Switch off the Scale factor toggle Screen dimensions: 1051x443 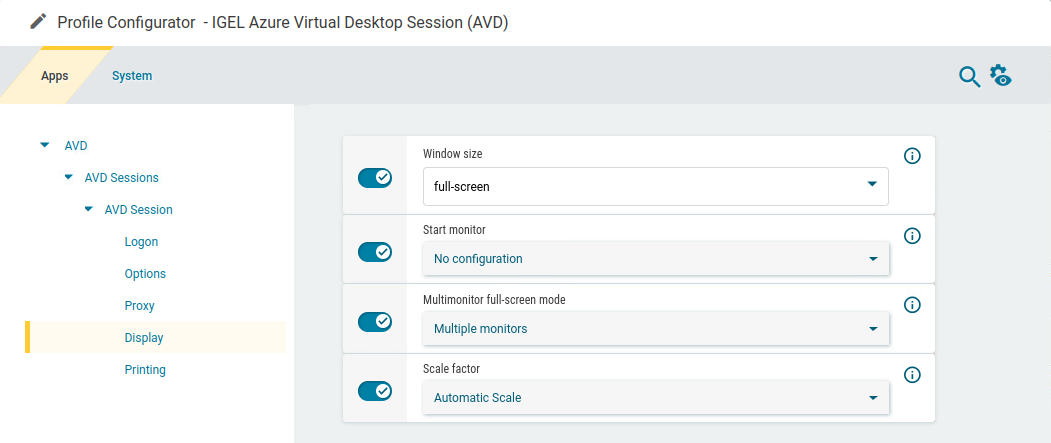click(x=375, y=391)
